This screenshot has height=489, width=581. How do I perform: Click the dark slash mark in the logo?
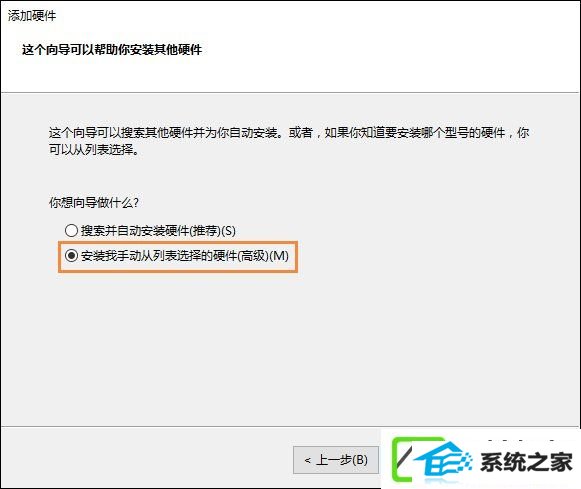(x=404, y=457)
